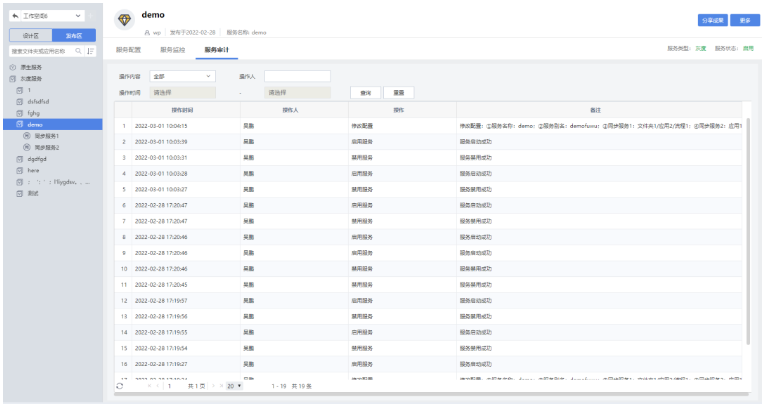Click the 查询 button
766x409 pixels.
(x=365, y=92)
